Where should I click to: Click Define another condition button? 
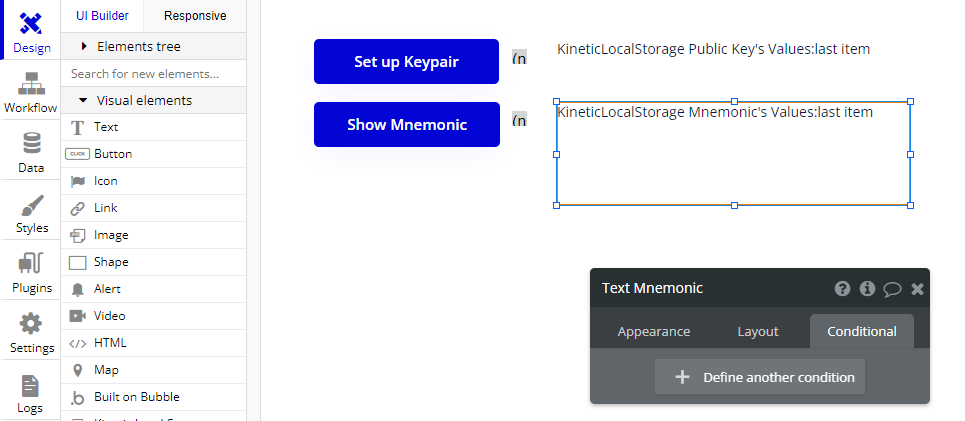[760, 377]
